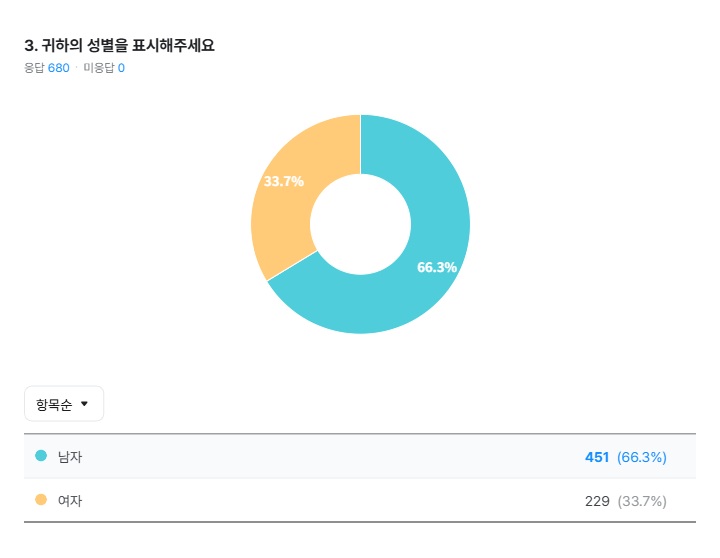This screenshot has height=558, width=720.
Task: Click the 229 count for 여자
Action: (597, 501)
